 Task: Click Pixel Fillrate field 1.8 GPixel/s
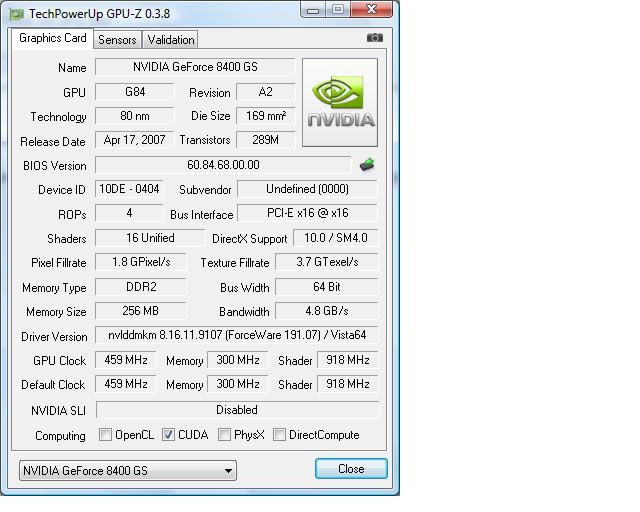pos(141,262)
